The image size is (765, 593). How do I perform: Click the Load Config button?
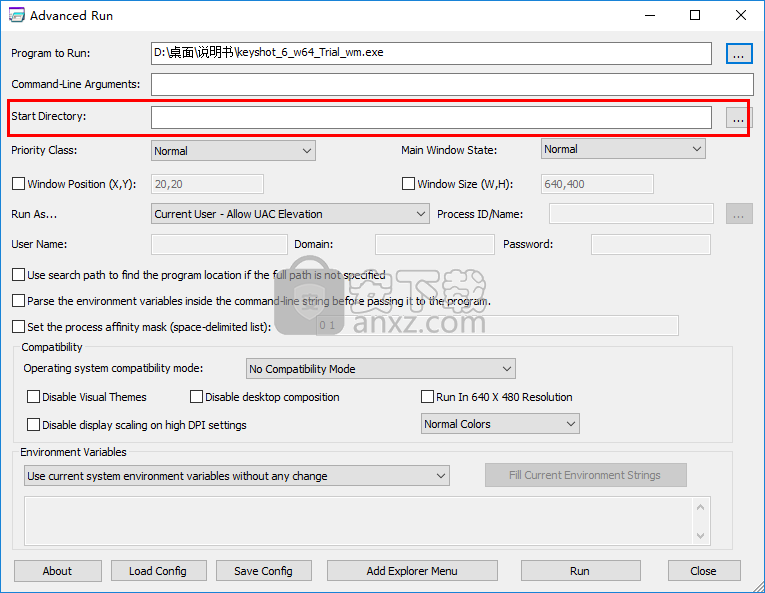coord(158,571)
